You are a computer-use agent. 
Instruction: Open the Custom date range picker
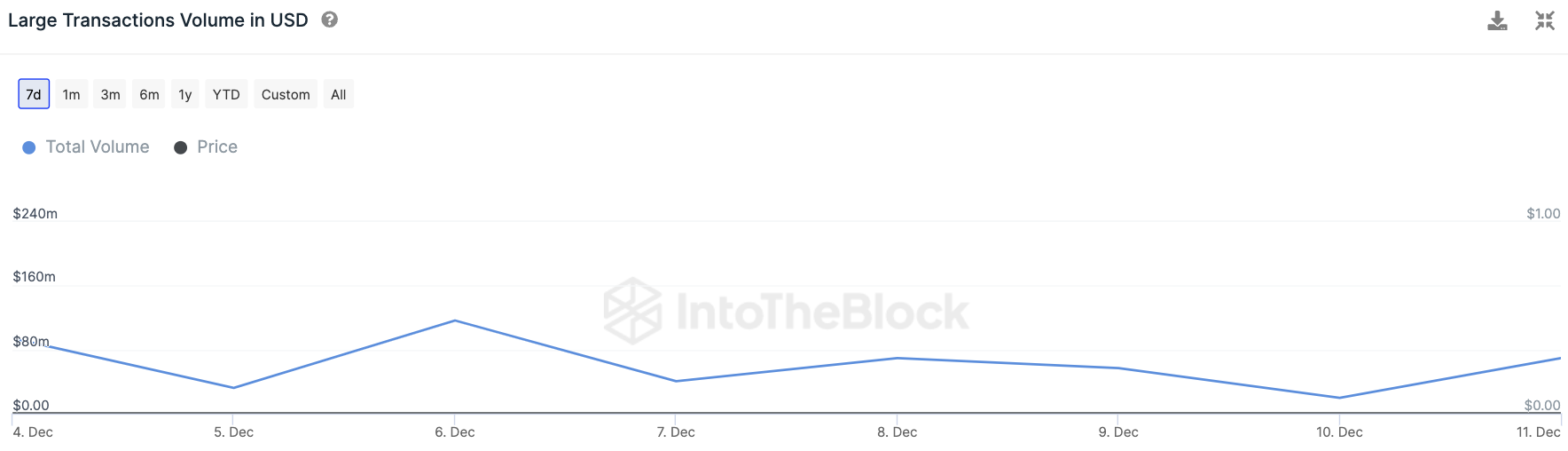286,94
